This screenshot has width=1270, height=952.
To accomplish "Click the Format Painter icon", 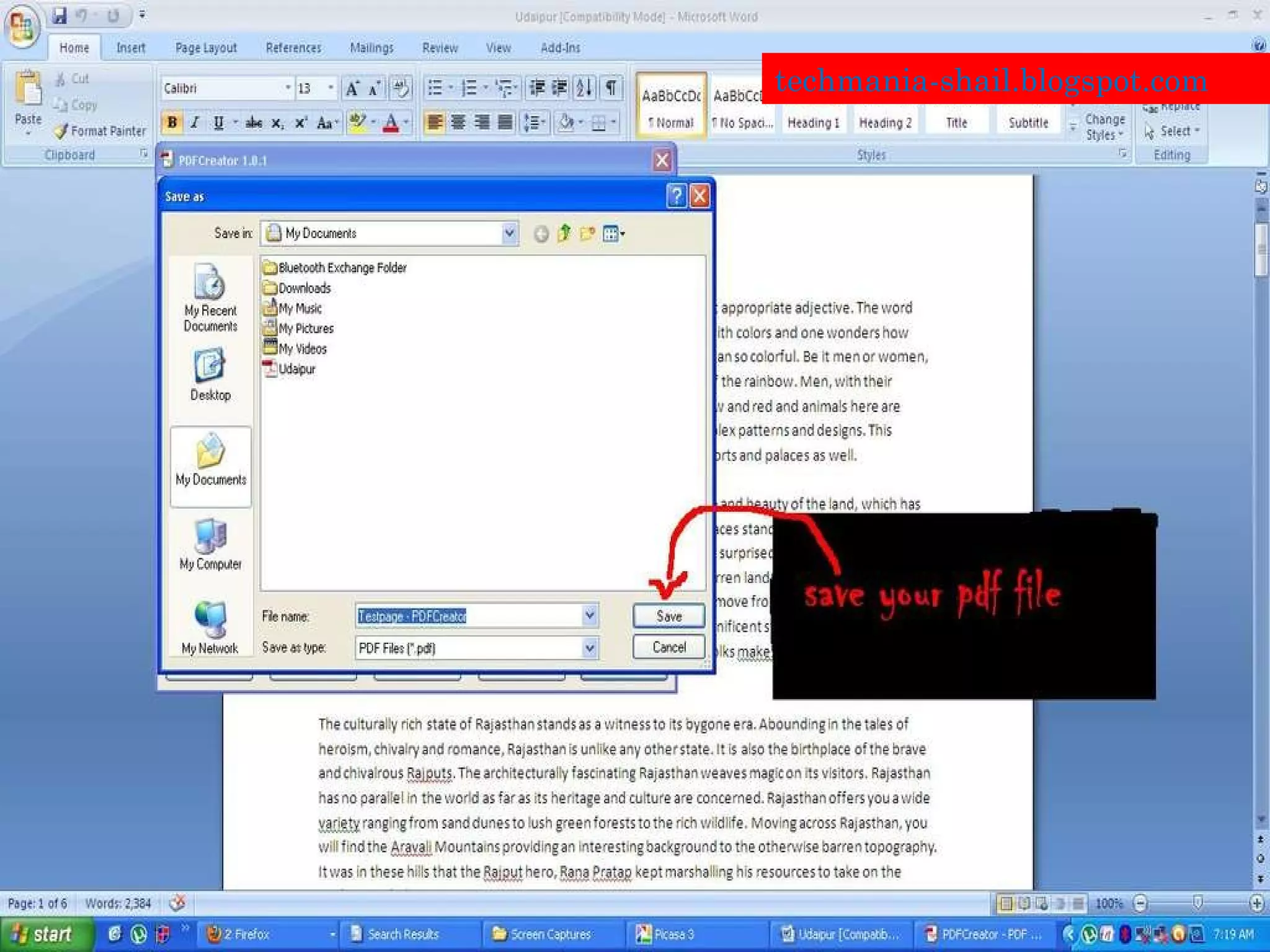I will [61, 131].
